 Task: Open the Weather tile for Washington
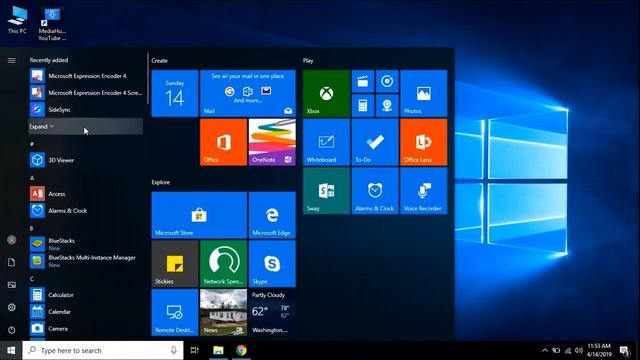(272, 312)
